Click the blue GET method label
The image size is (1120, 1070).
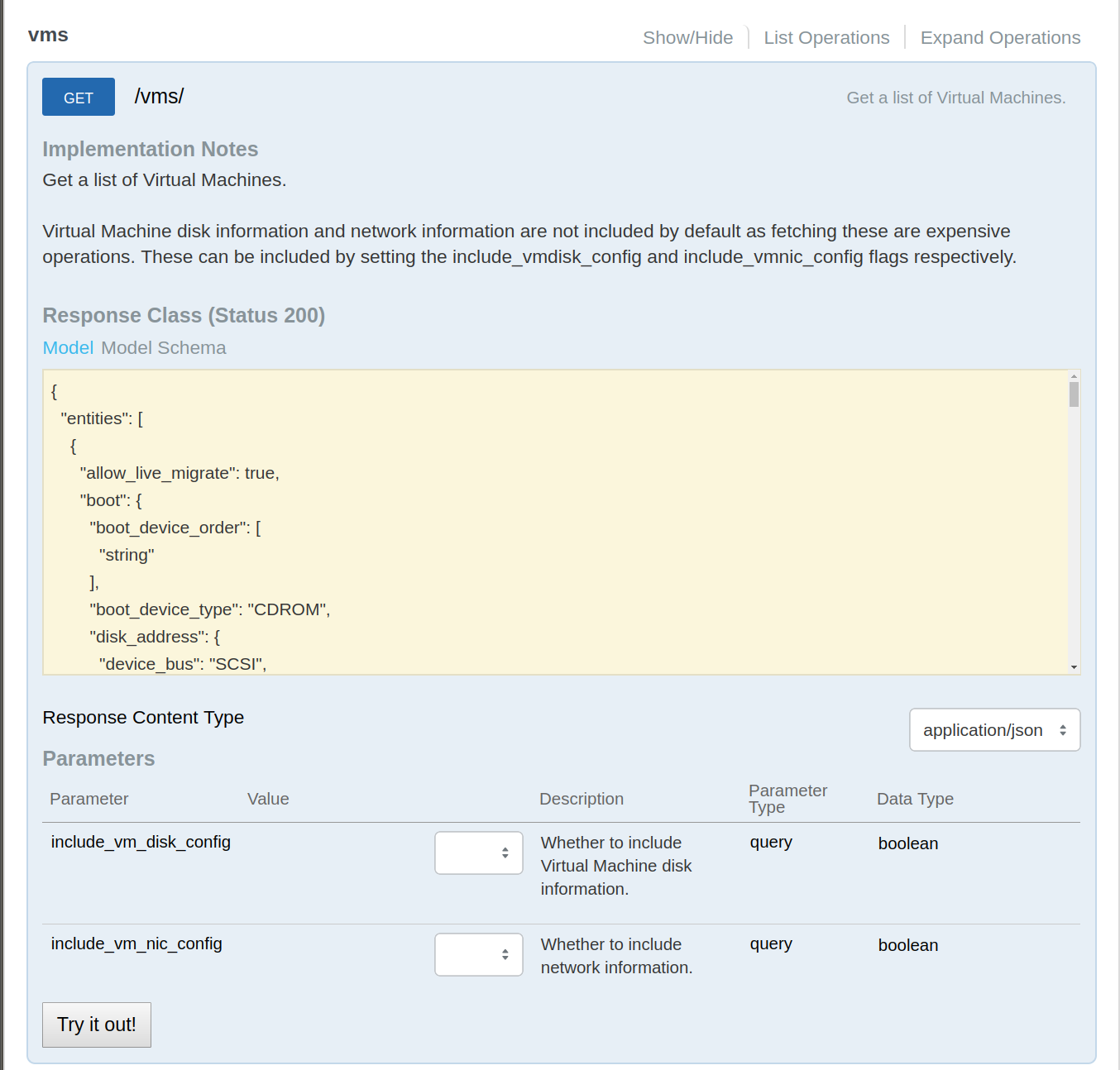pyautogui.click(x=78, y=97)
